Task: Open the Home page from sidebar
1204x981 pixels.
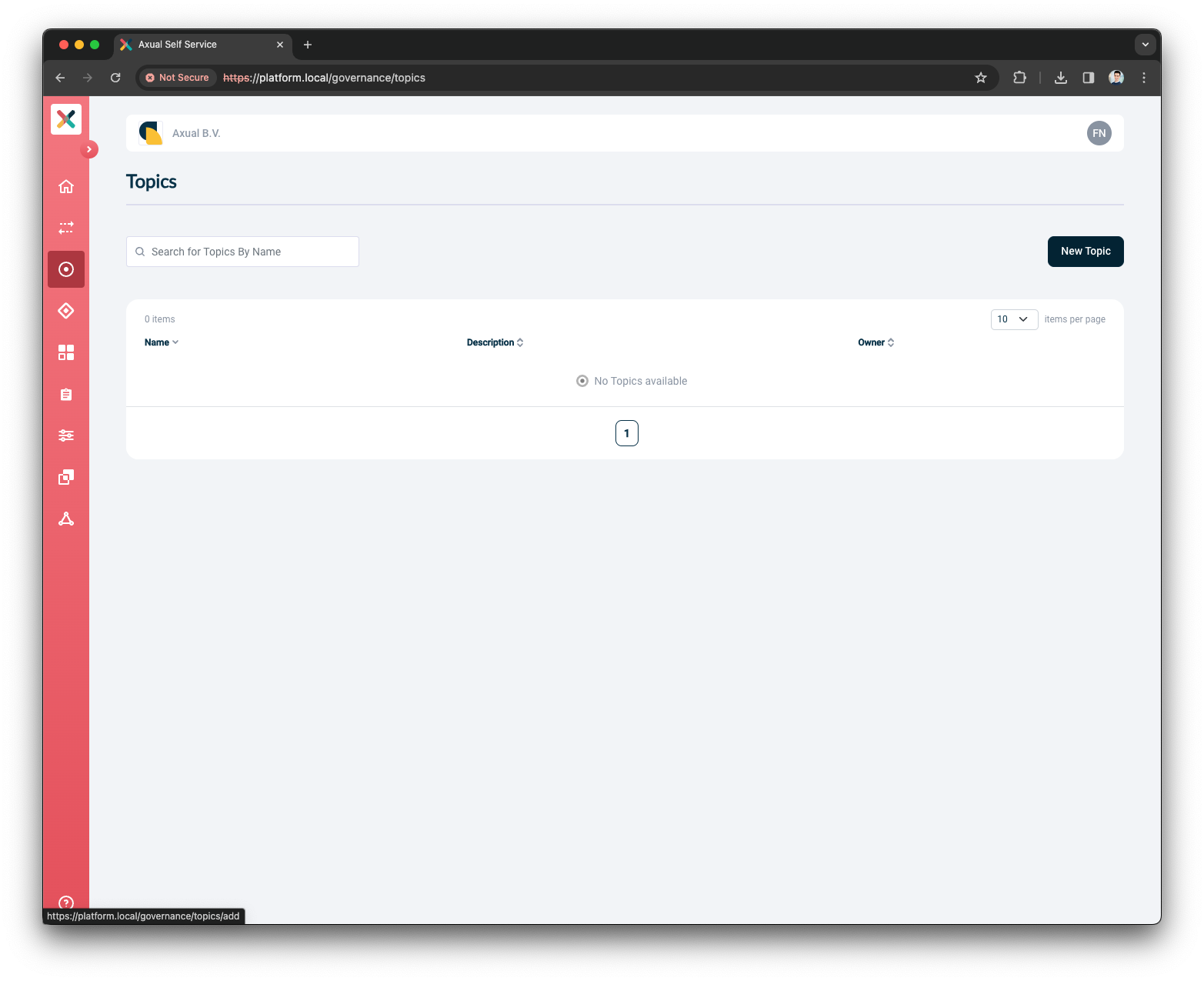Action: [66, 186]
